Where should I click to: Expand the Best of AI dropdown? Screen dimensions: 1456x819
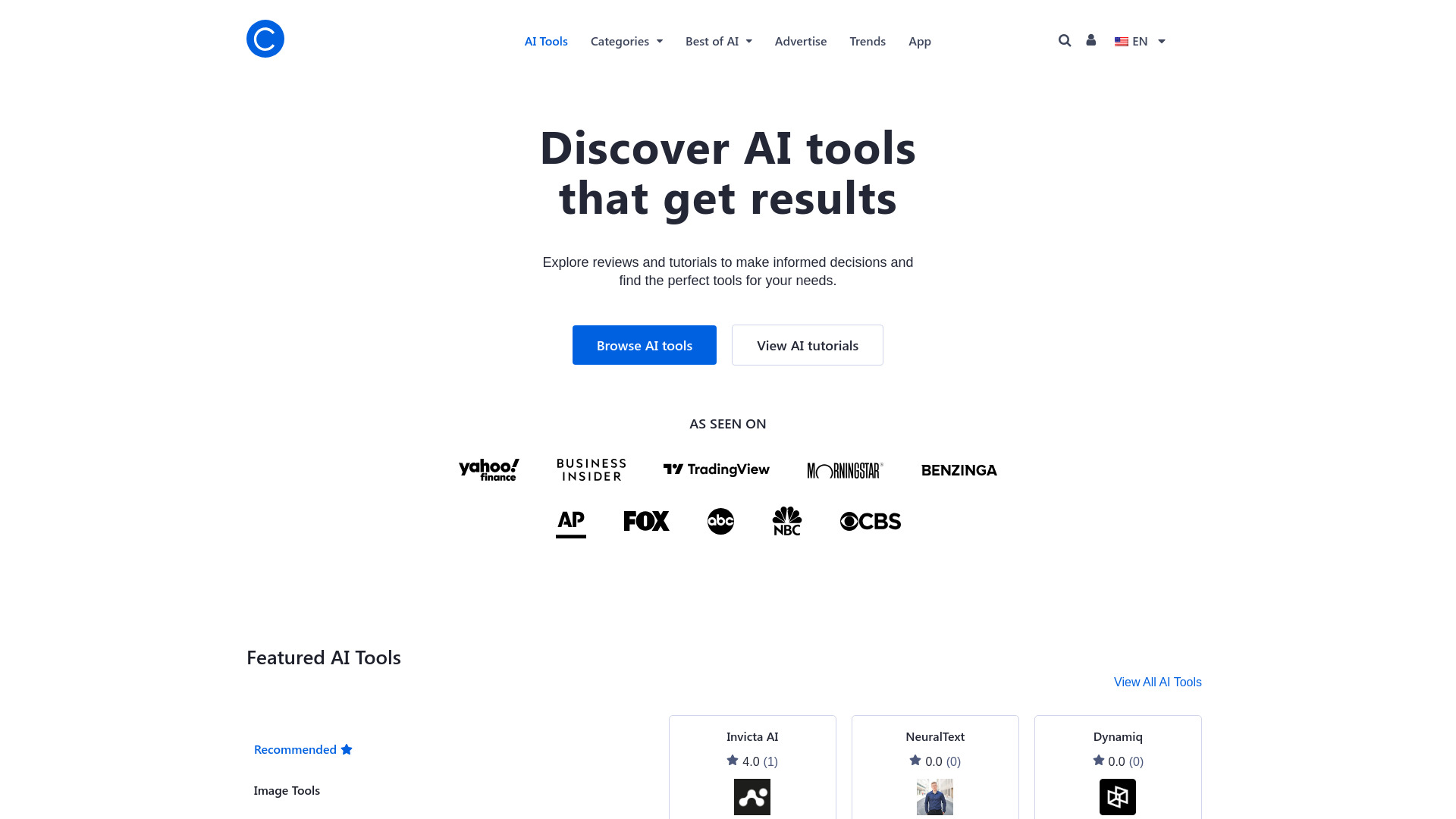coord(718,41)
